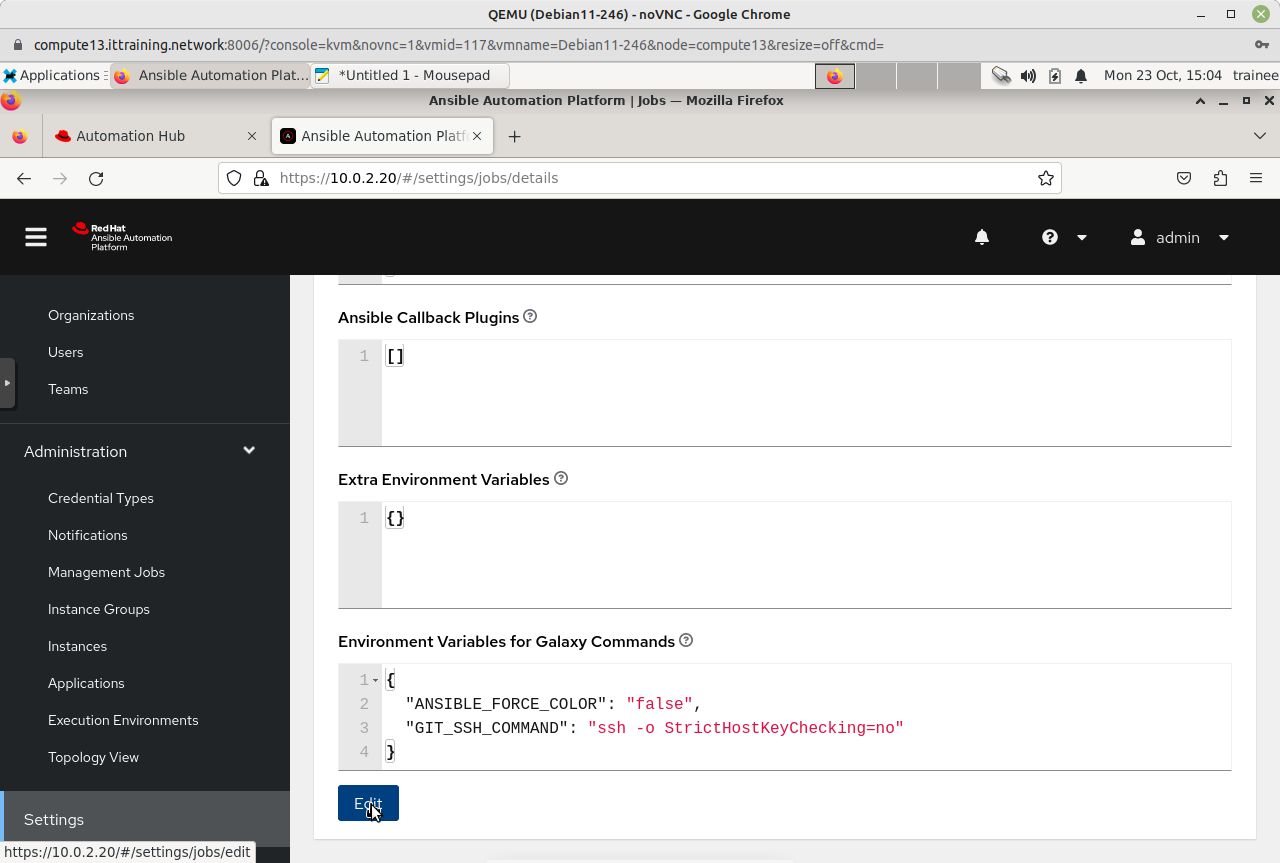
Task: Click the trainee user label in the panel
Action: [x=1256, y=75]
